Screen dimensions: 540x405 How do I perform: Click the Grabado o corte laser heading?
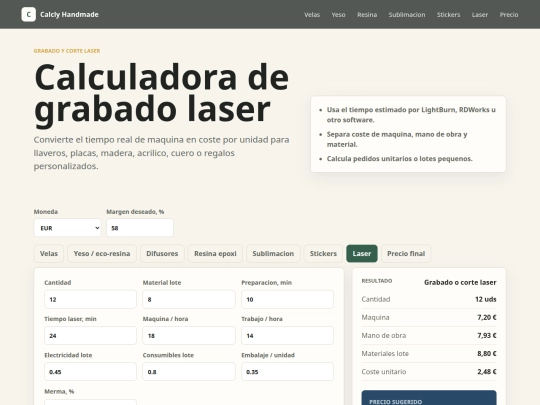pyautogui.click(x=460, y=282)
